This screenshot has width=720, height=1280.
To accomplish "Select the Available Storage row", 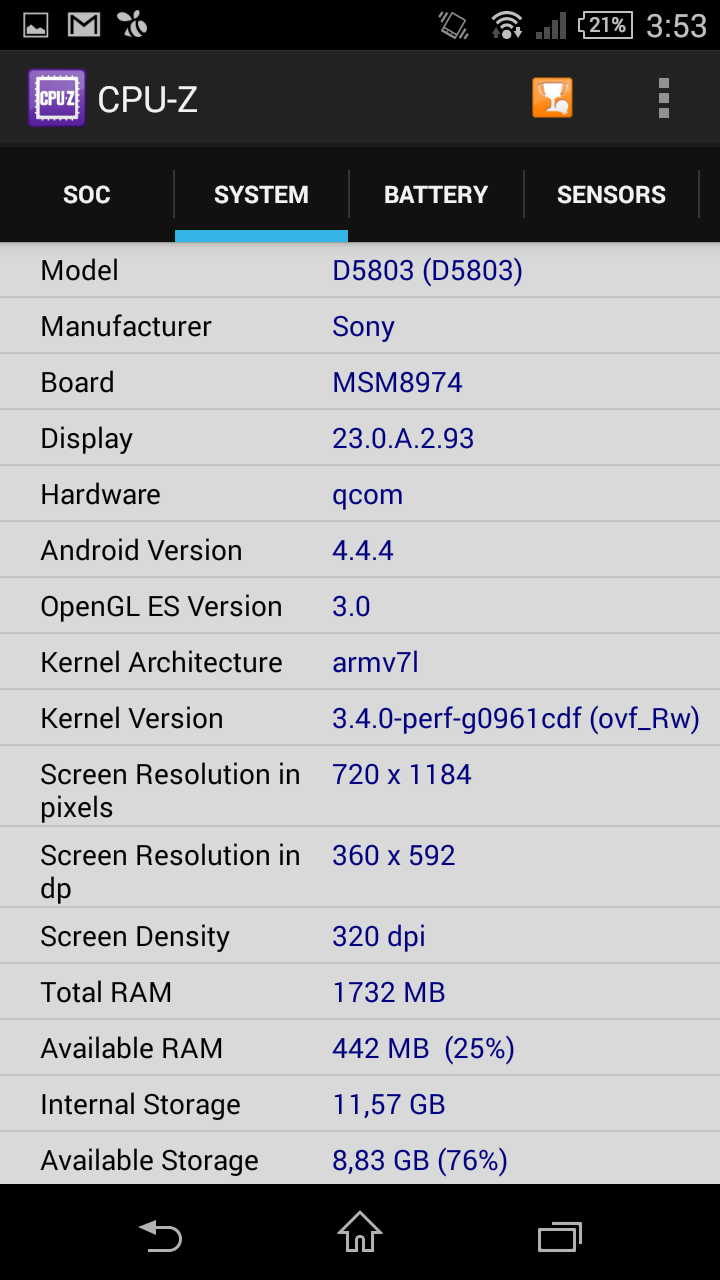I will 360,1160.
